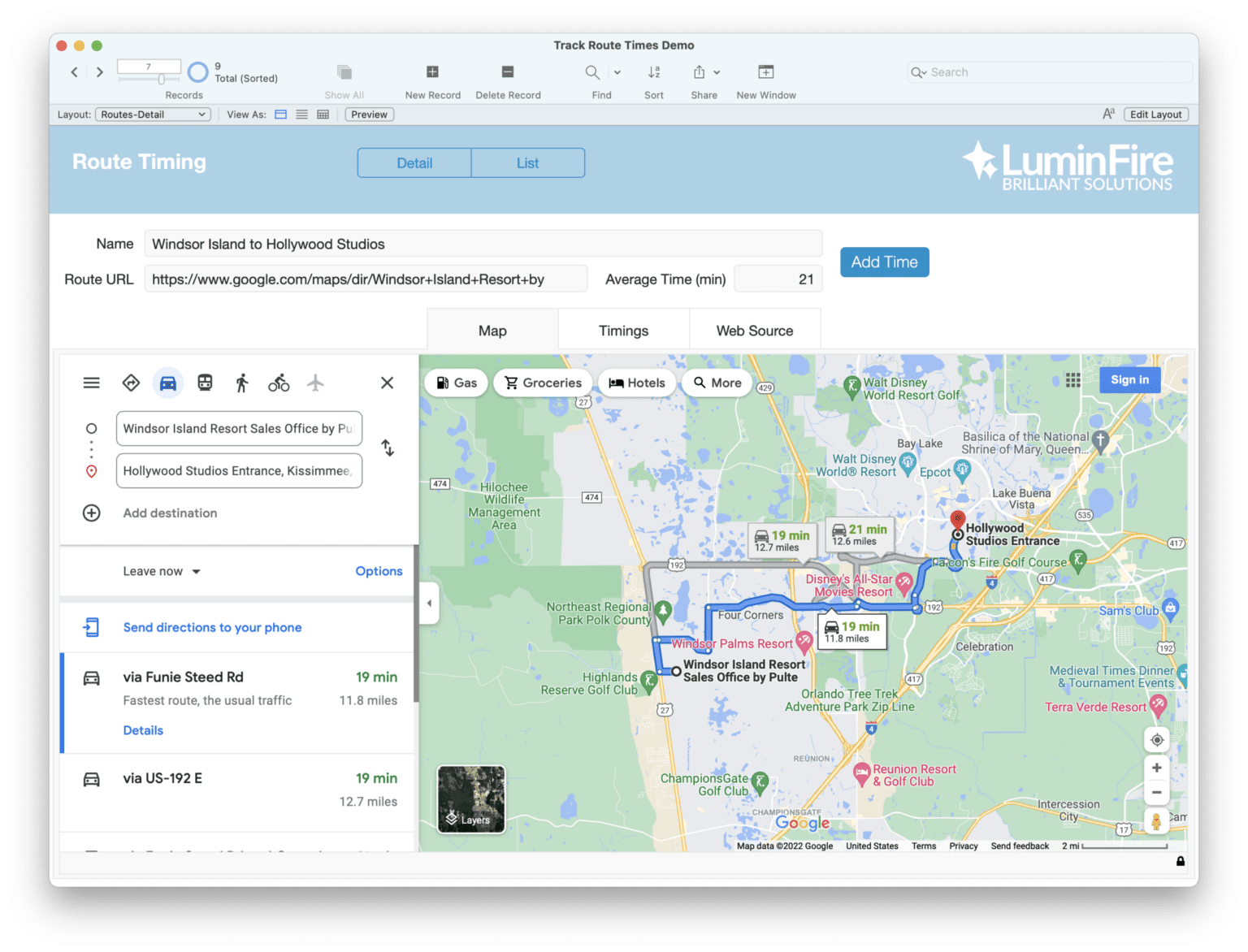Click Send directions to your phone

(x=212, y=627)
